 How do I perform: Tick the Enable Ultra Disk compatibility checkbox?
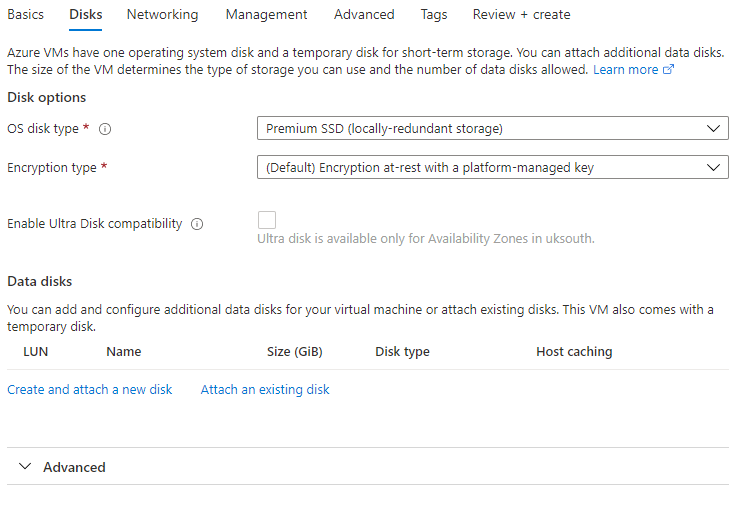267,221
